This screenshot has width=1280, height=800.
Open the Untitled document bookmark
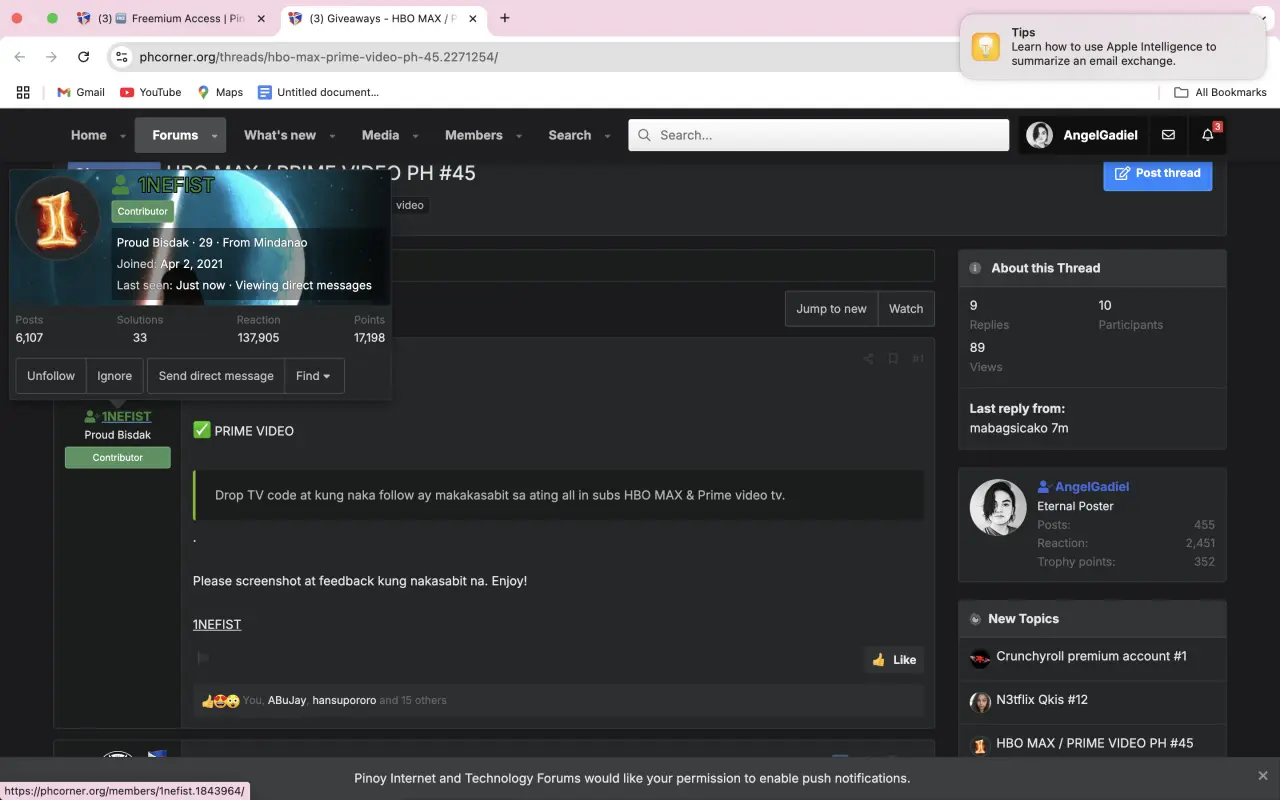(x=318, y=92)
